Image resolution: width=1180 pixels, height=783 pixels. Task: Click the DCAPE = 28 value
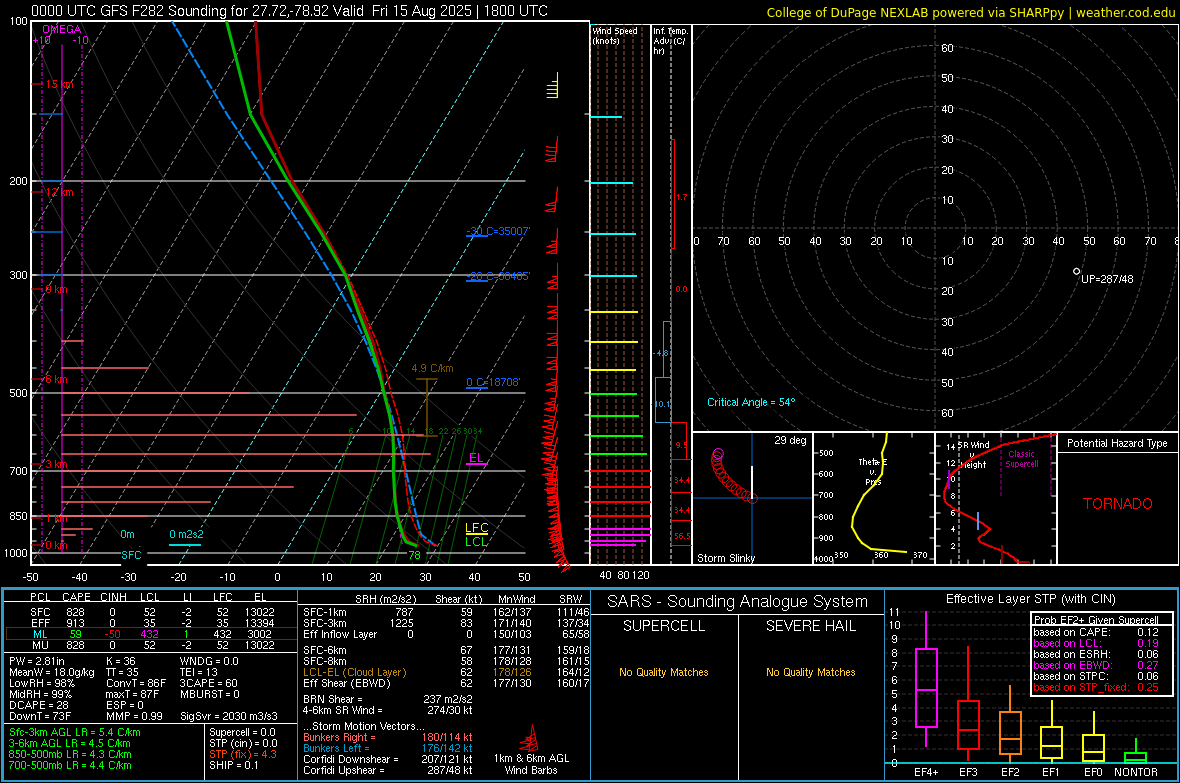click(x=39, y=705)
